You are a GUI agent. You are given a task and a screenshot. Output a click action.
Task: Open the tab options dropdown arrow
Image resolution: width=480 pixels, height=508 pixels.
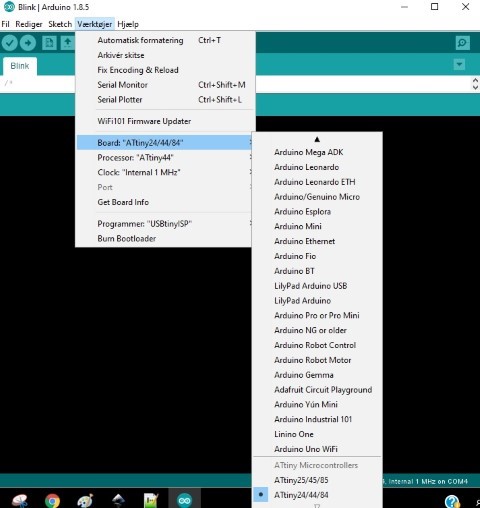(x=459, y=64)
